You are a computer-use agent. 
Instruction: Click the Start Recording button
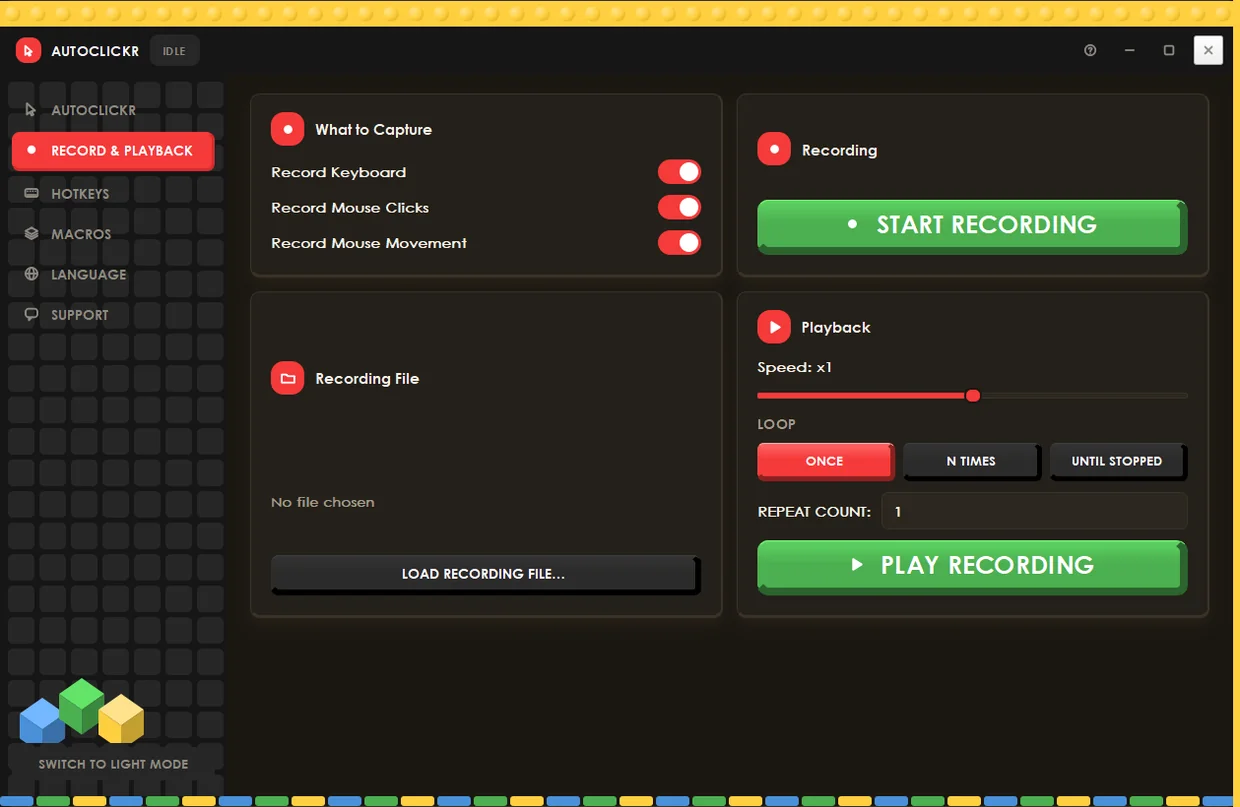972,225
